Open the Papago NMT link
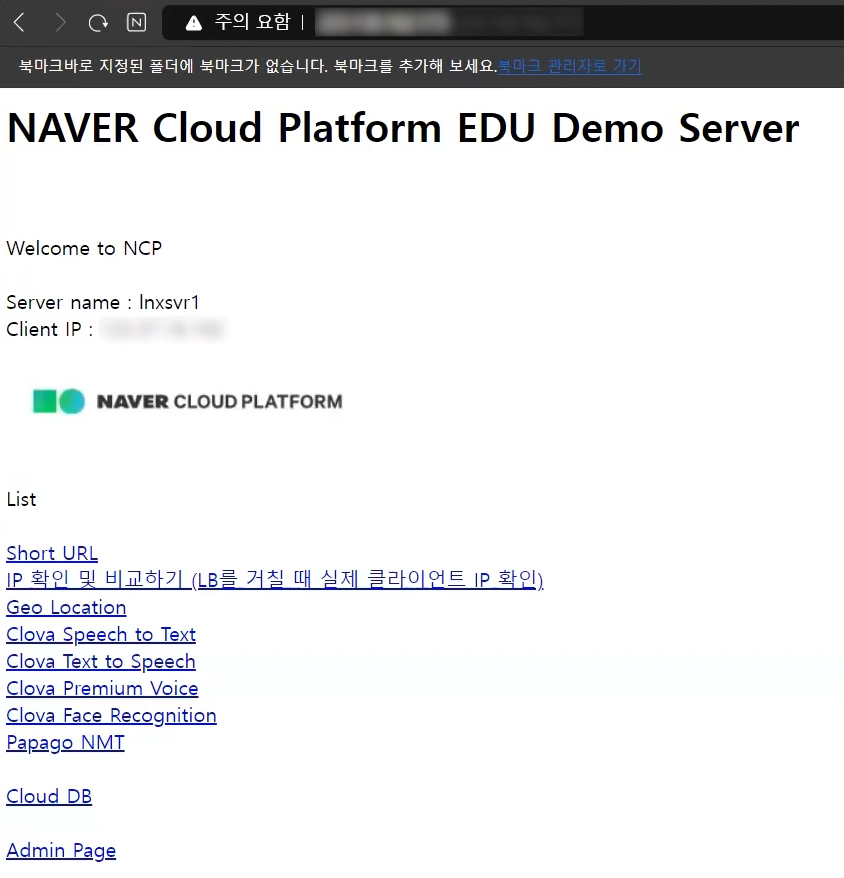The height and width of the screenshot is (878, 844). point(65,742)
